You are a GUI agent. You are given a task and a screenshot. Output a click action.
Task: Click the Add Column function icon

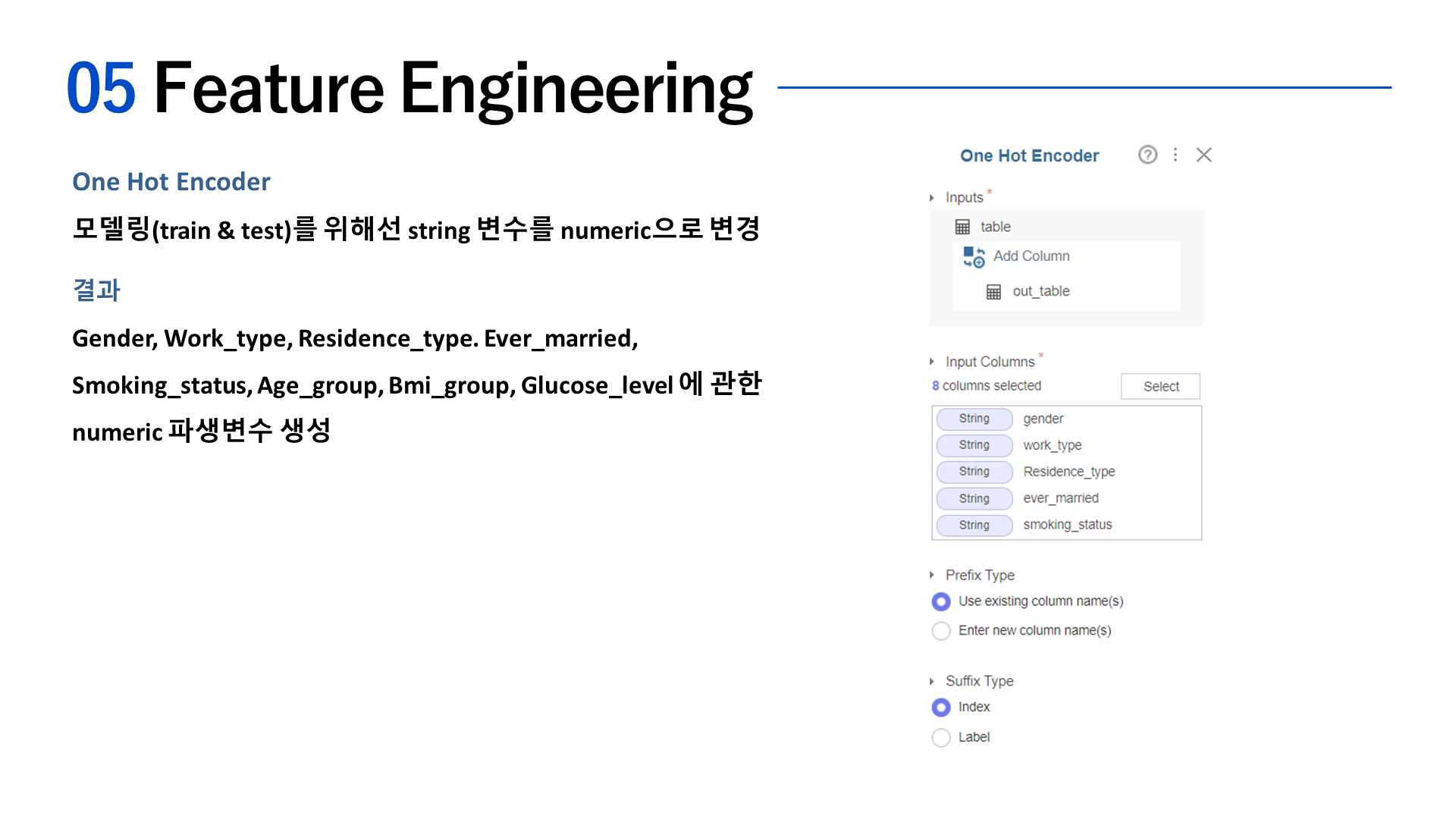tap(974, 257)
